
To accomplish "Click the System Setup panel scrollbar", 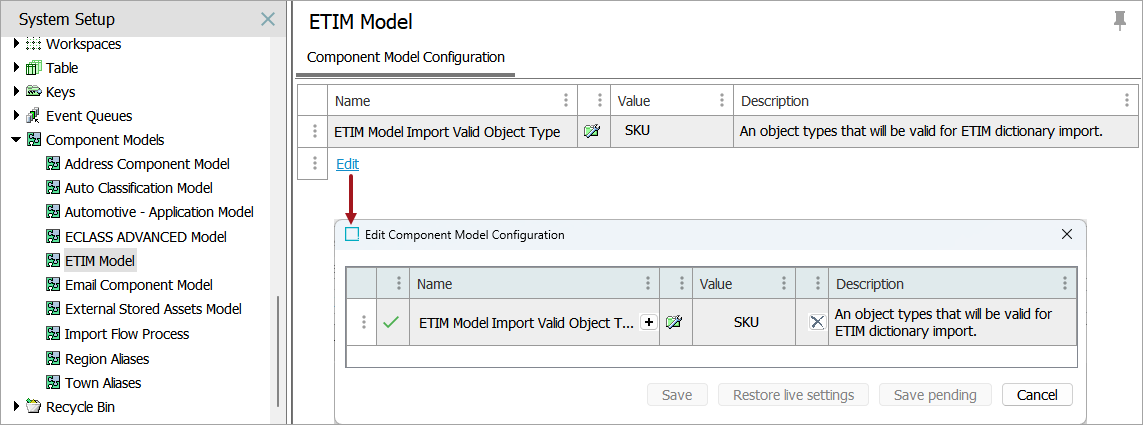I will (277, 350).
